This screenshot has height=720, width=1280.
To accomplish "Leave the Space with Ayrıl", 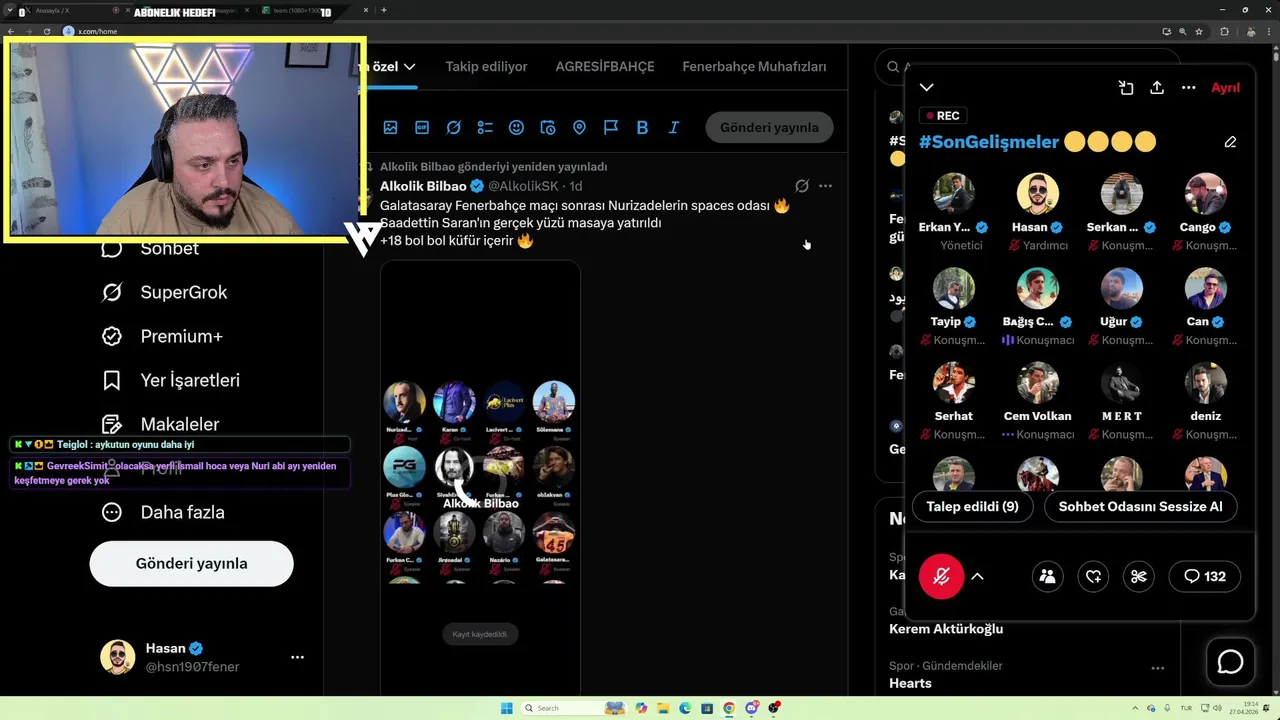I will click(1225, 88).
